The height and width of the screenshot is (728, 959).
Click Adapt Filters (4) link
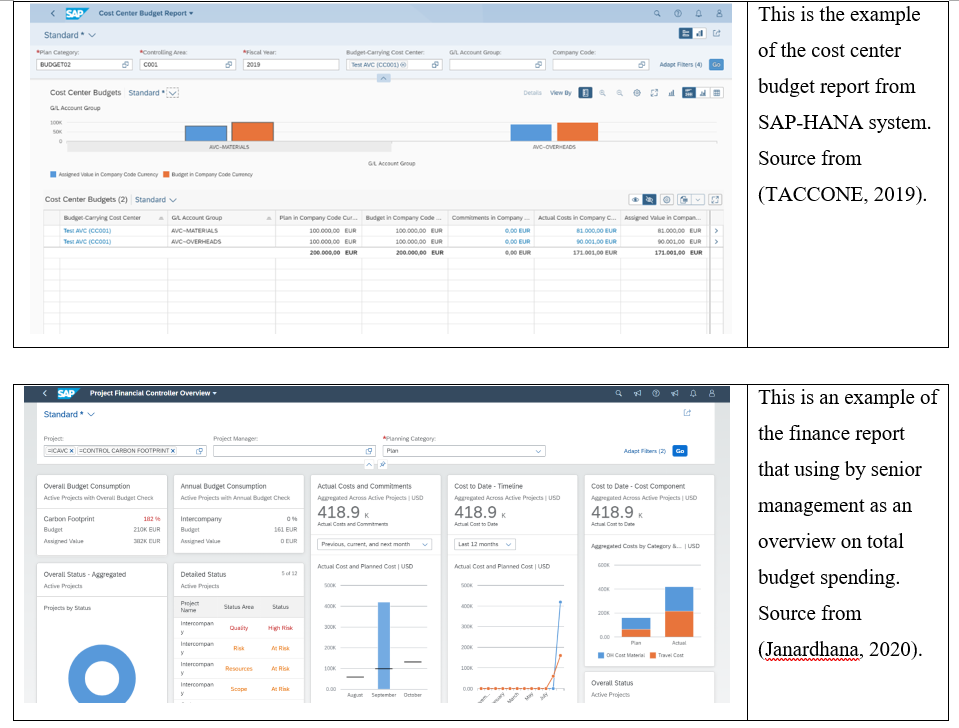click(x=680, y=64)
